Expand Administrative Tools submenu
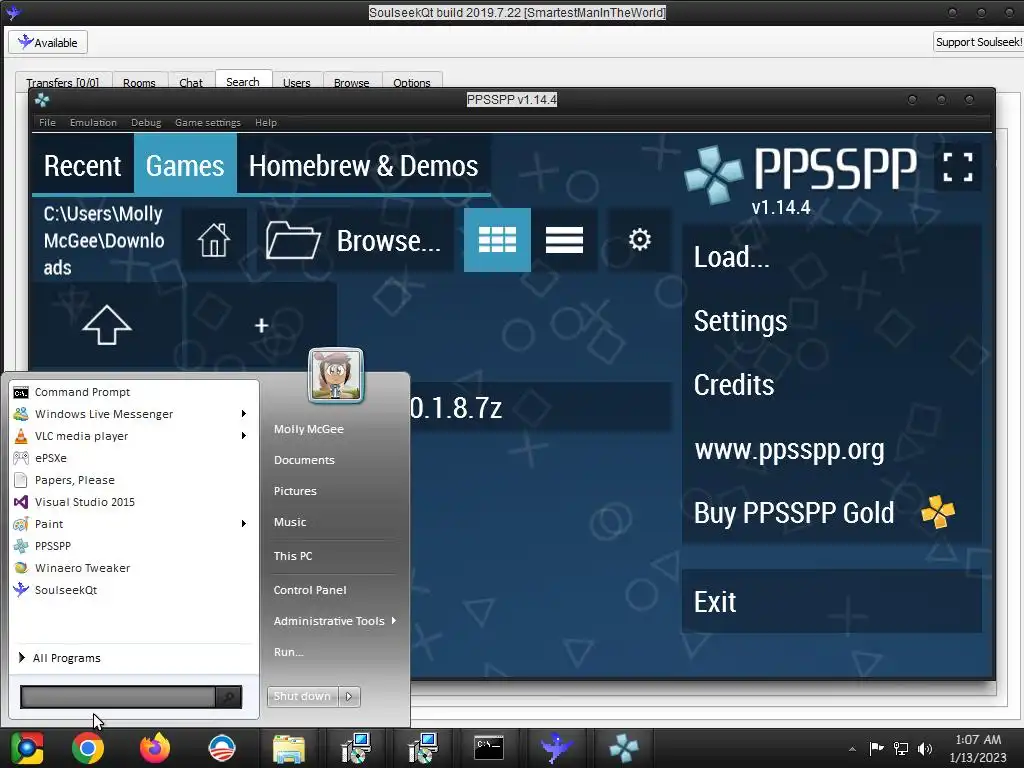Image resolution: width=1024 pixels, height=768 pixels. tap(334, 621)
